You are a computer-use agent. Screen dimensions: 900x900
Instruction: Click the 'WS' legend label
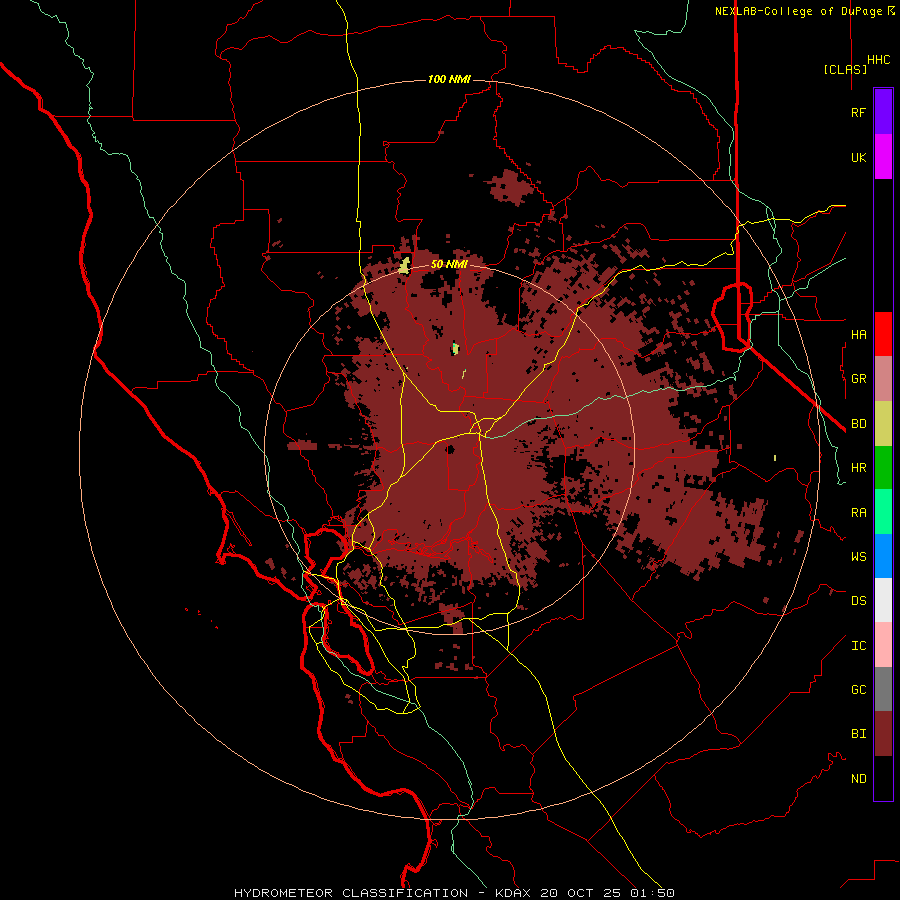(x=858, y=556)
